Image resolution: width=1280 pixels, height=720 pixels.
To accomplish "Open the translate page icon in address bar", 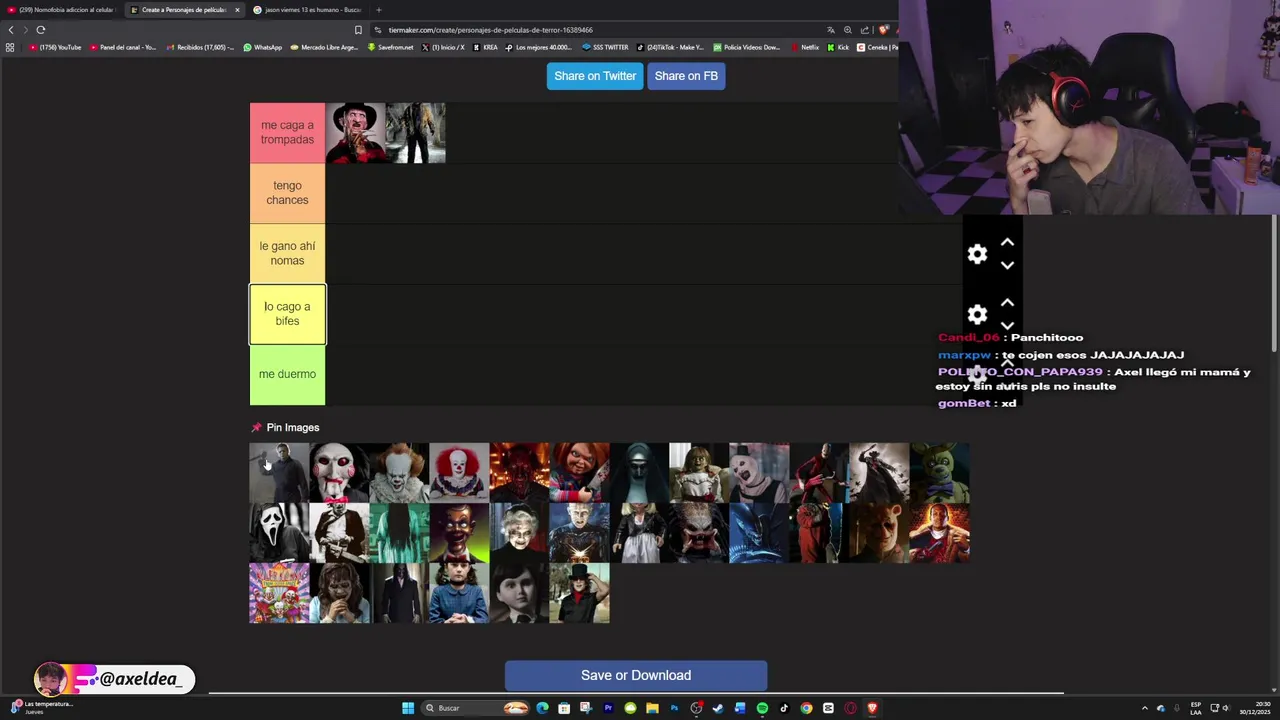I will pyautogui.click(x=830, y=30).
